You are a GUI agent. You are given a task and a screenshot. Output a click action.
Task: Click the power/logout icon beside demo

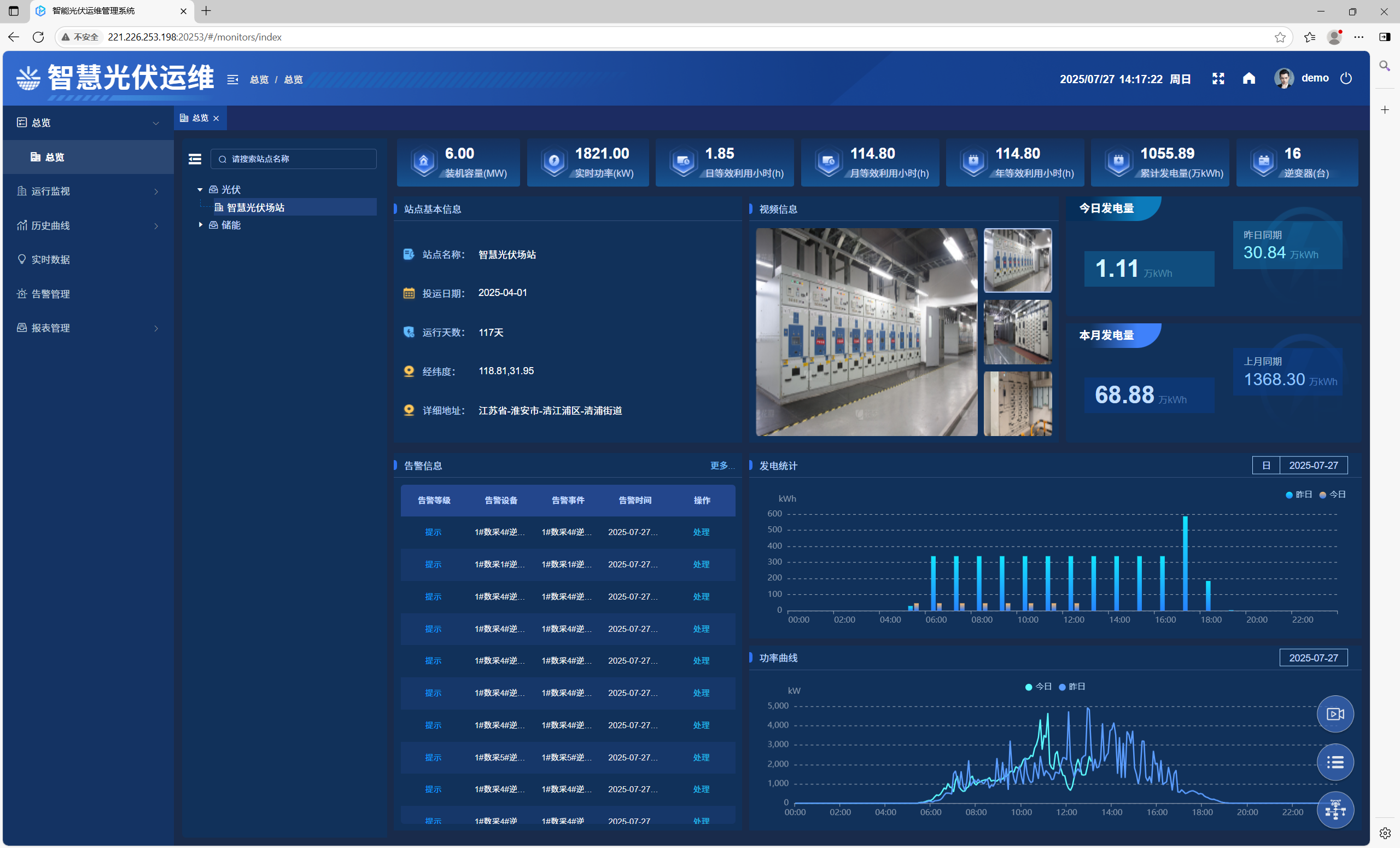tap(1345, 78)
